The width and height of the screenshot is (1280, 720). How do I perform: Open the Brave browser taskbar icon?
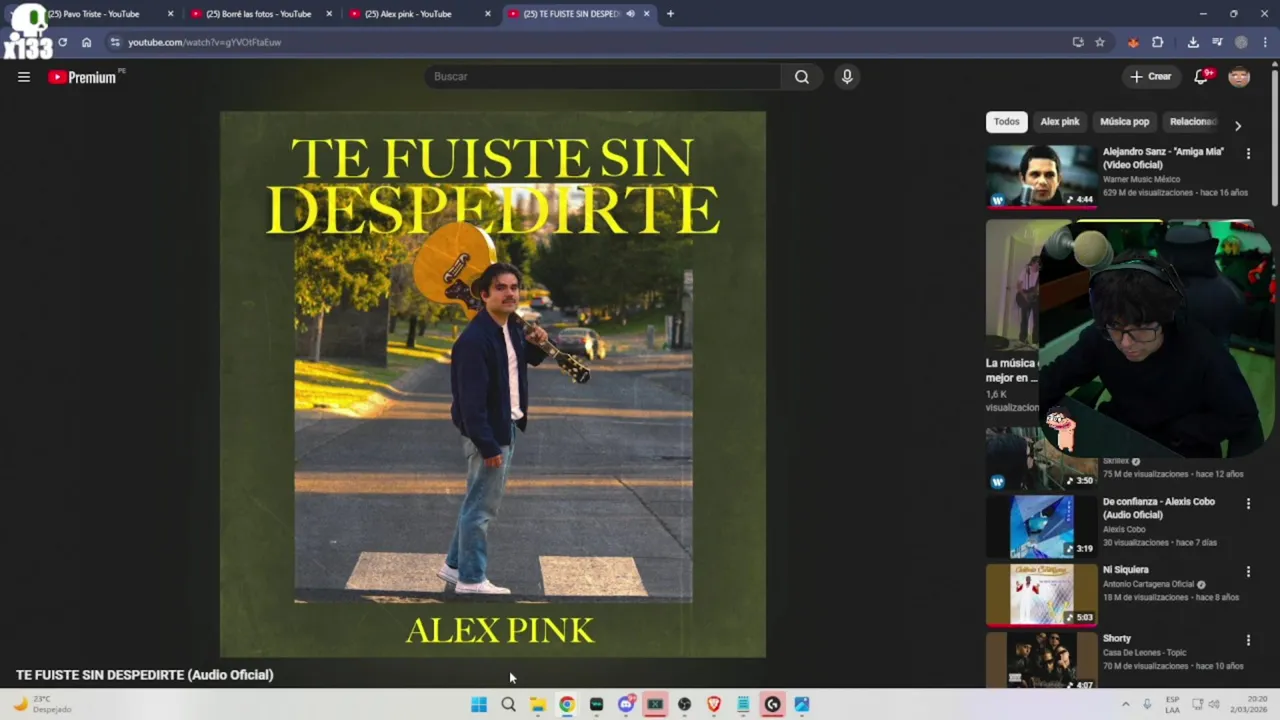[714, 705]
